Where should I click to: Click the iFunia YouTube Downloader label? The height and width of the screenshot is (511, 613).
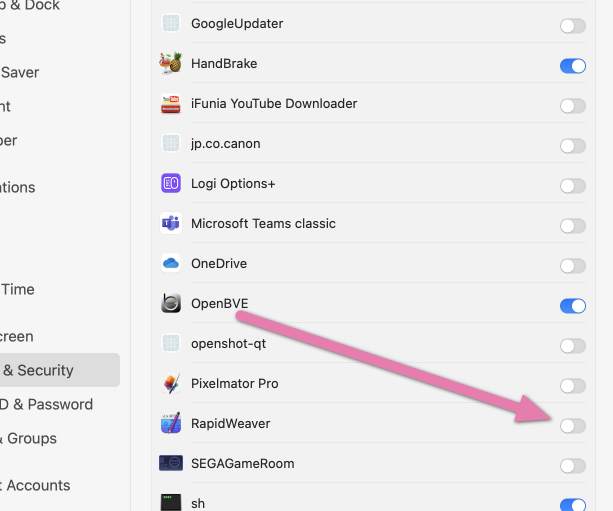click(x=274, y=104)
